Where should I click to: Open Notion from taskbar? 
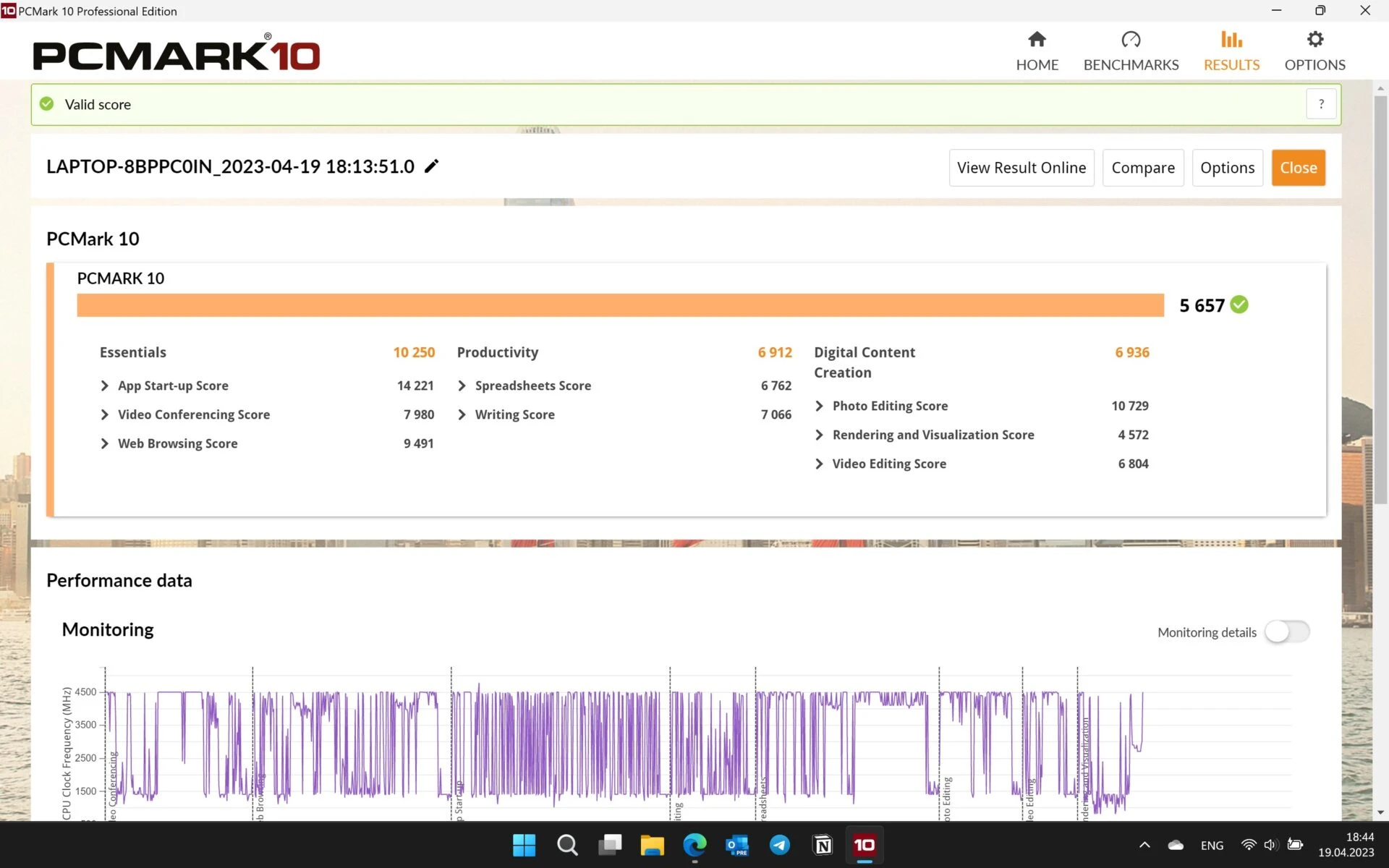(823, 845)
